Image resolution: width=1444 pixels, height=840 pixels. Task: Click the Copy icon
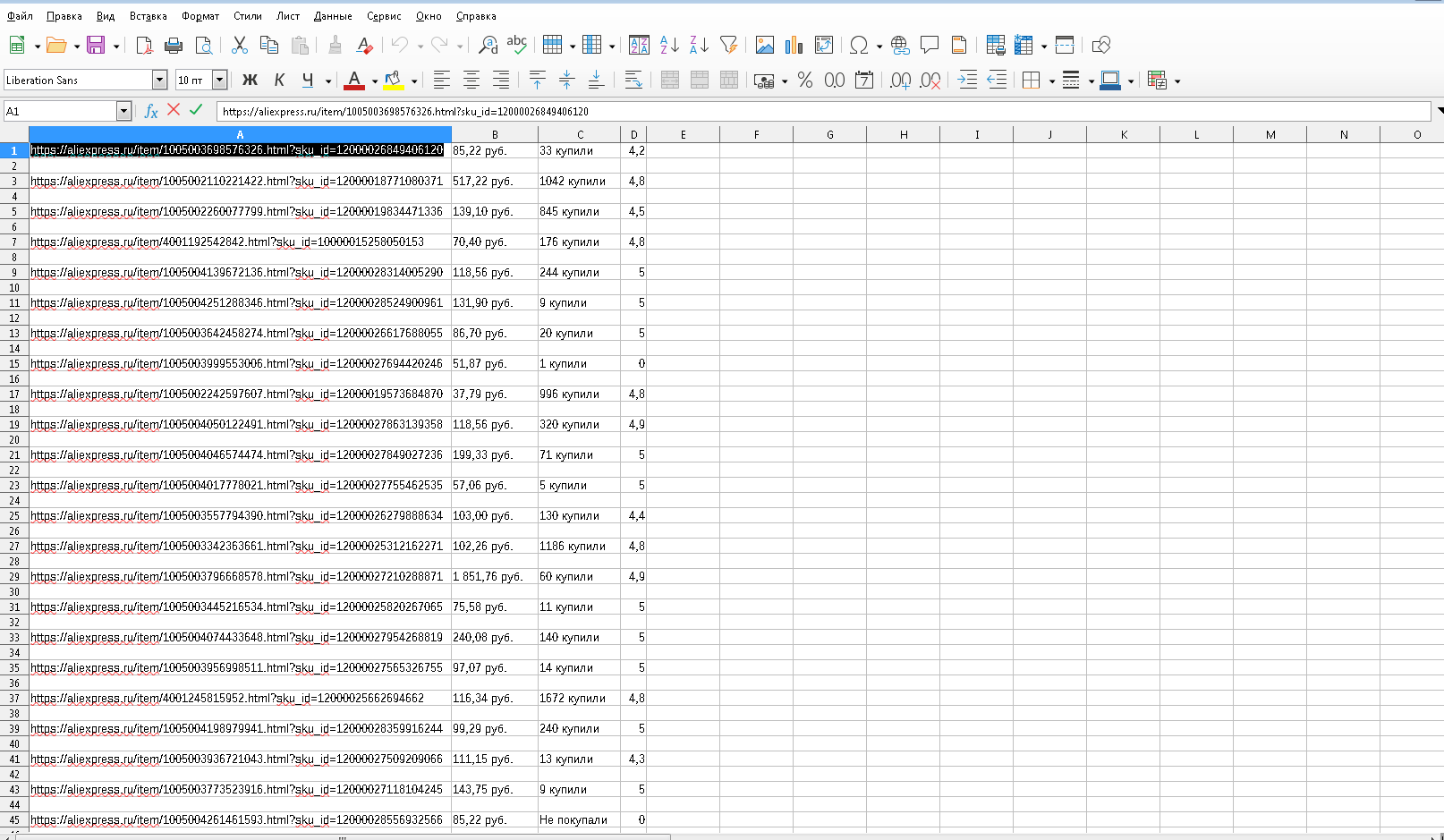point(269,45)
